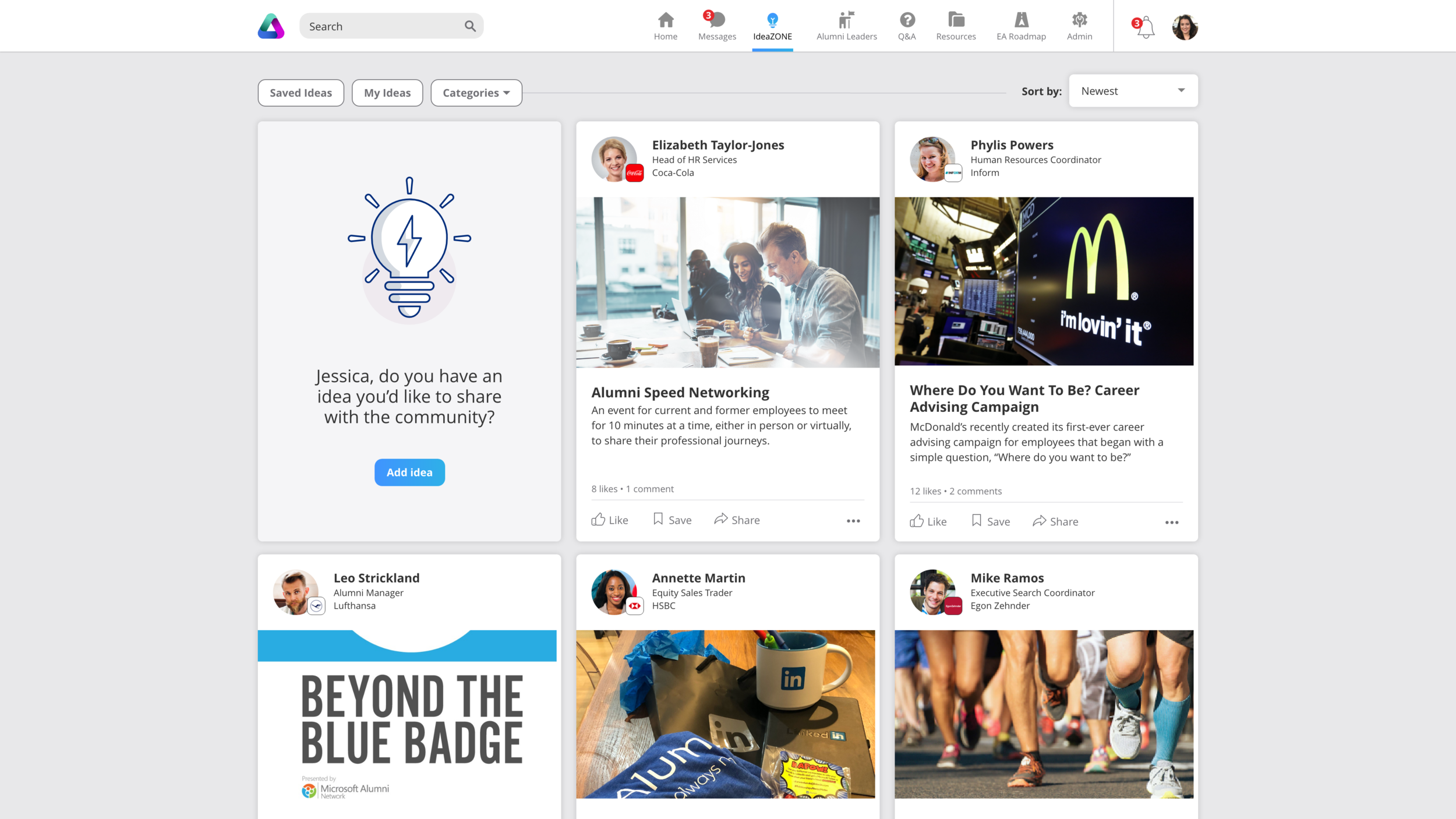The image size is (1456, 819).
Task: Open the Q&A help section
Action: tap(907, 26)
